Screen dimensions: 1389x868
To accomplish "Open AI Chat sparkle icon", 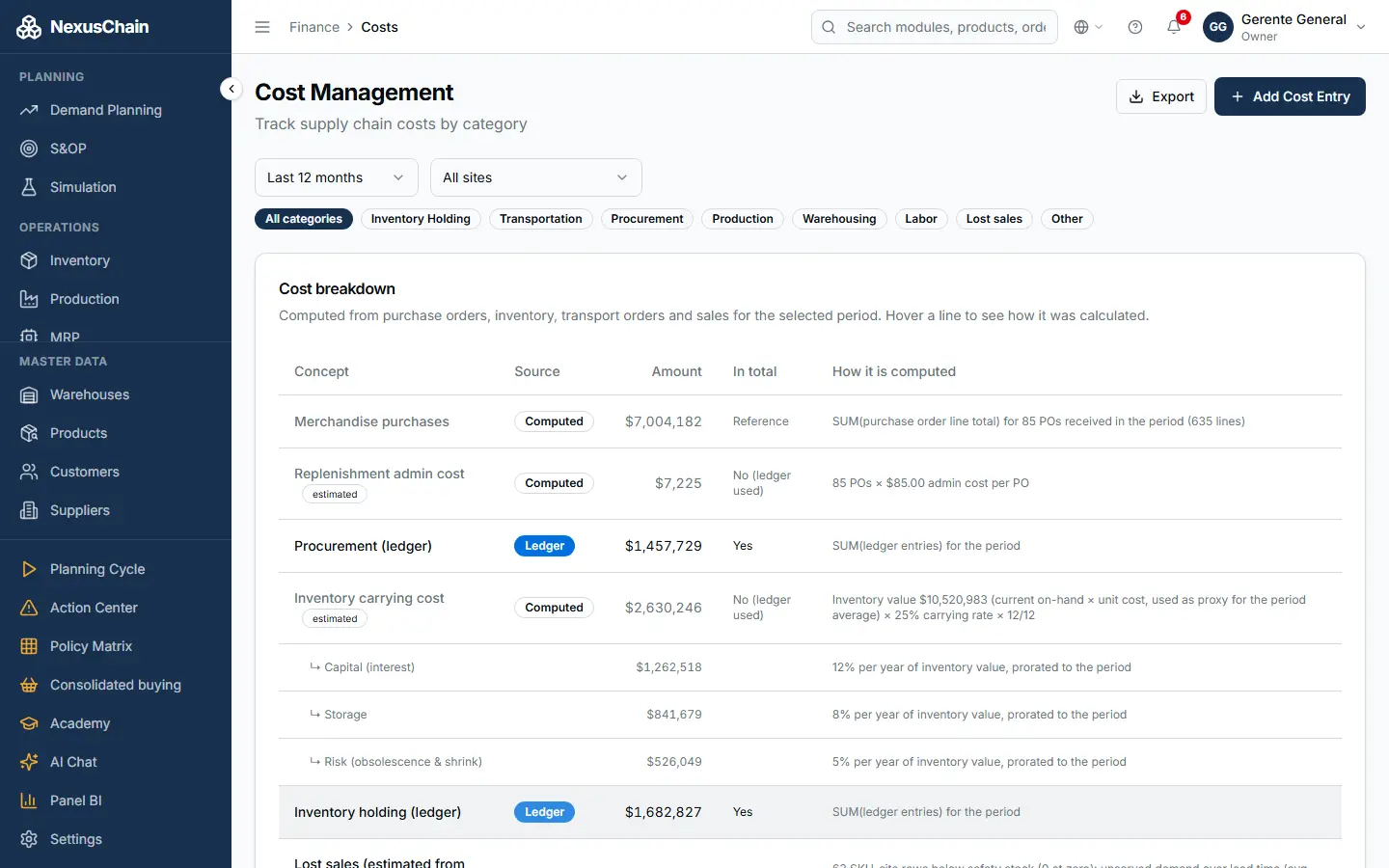I will coord(29,762).
